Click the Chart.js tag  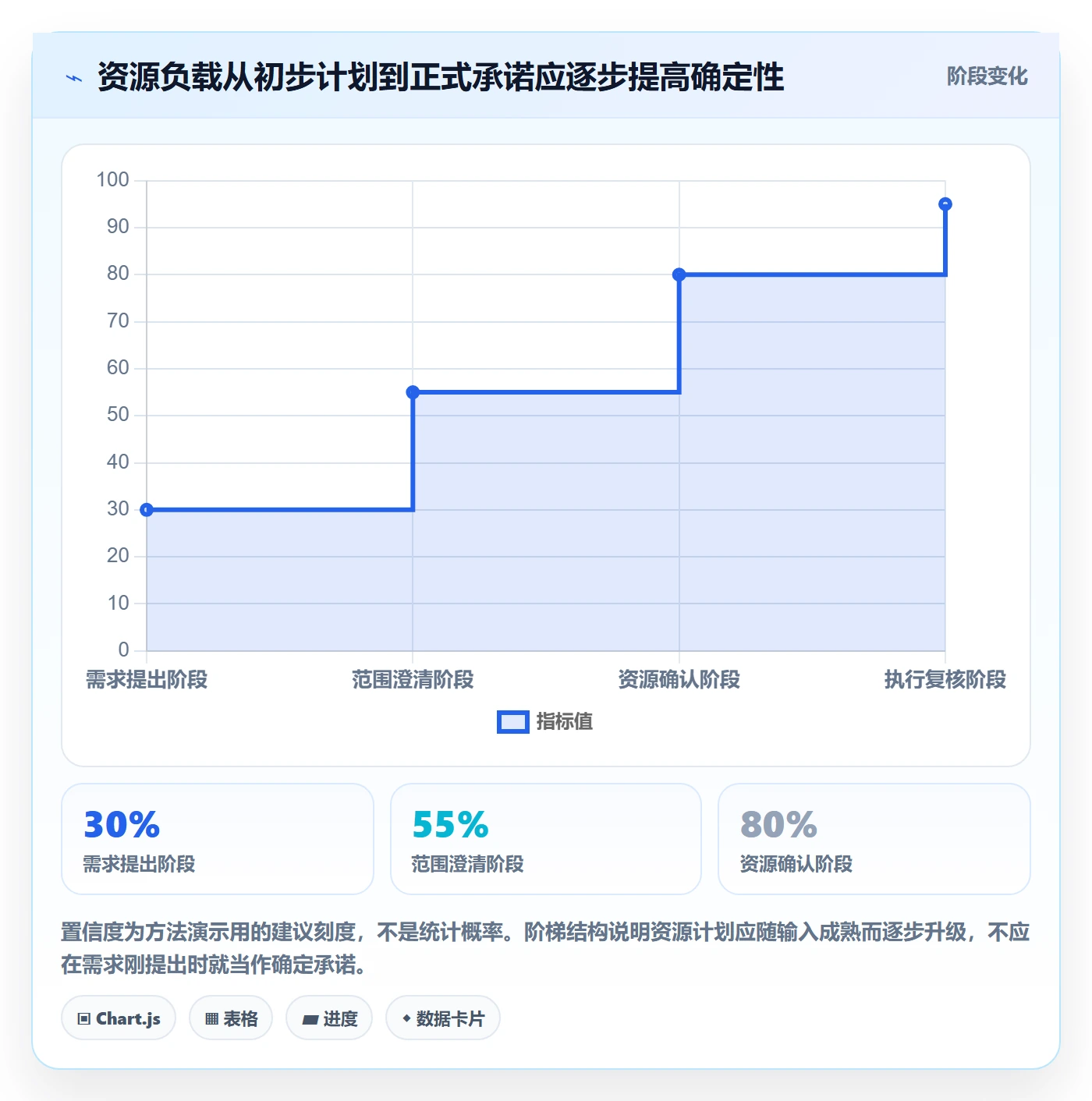pos(119,1018)
